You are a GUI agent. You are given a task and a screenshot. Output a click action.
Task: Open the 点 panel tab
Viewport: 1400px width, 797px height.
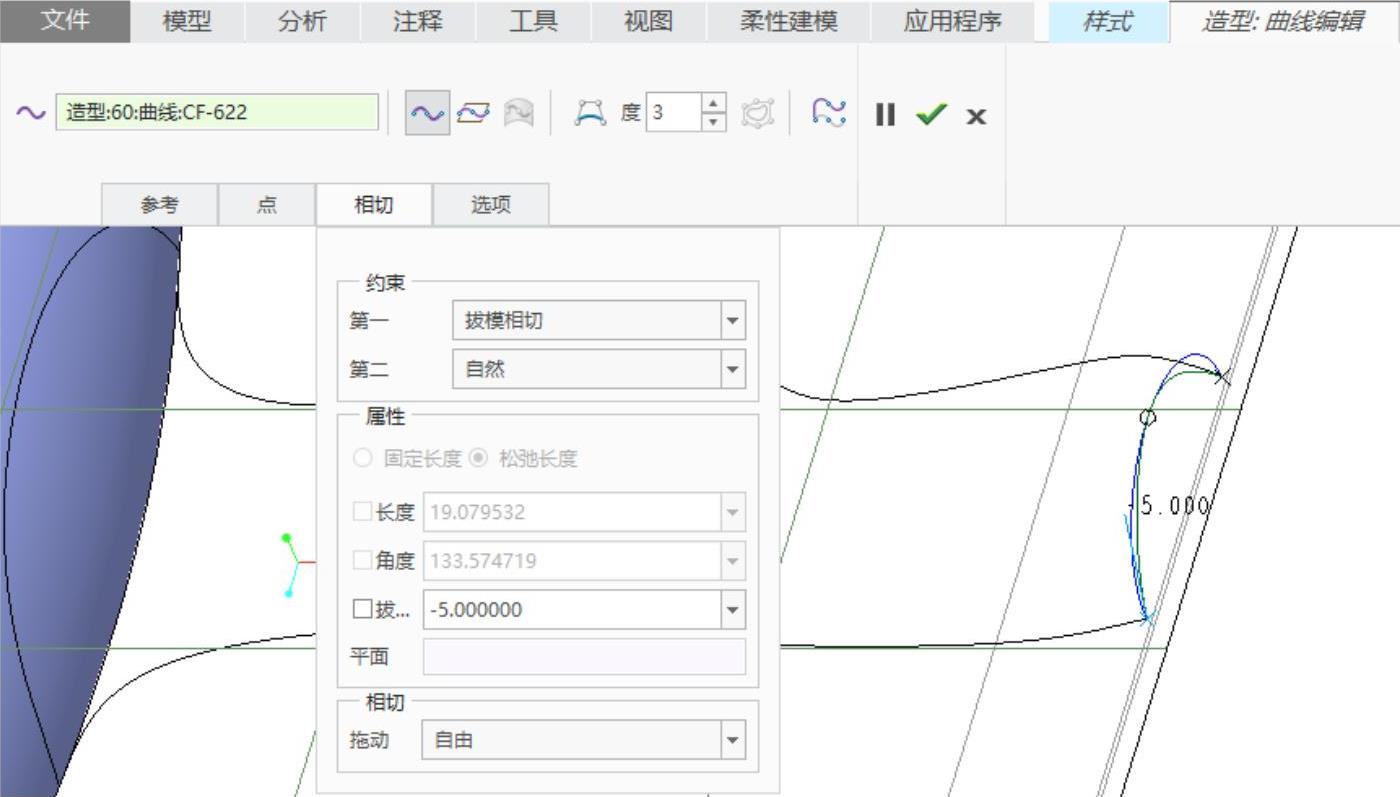click(x=267, y=205)
